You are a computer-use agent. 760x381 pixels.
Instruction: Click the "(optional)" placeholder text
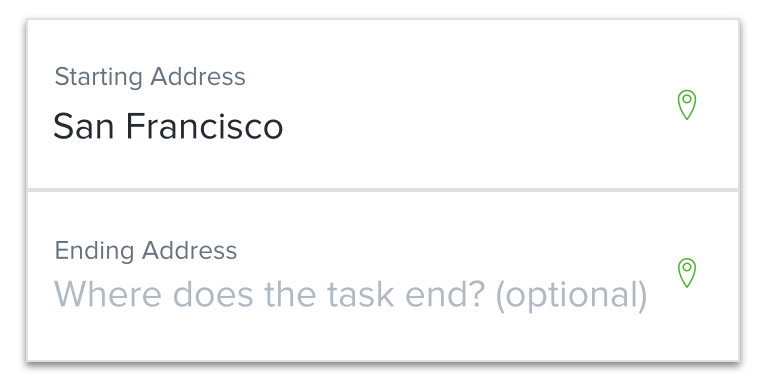pos(571,295)
